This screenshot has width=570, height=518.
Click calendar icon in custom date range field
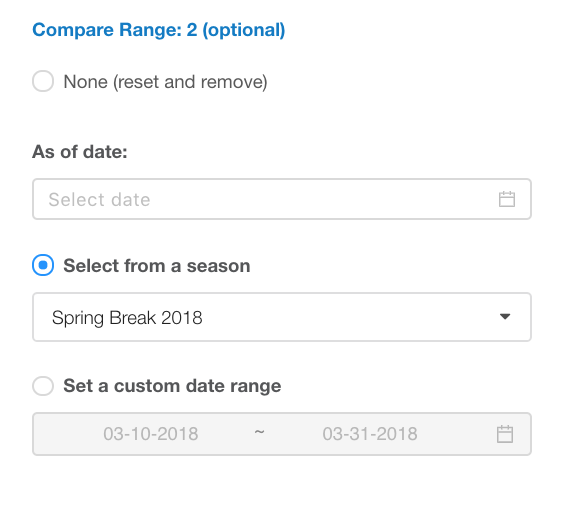(x=505, y=434)
